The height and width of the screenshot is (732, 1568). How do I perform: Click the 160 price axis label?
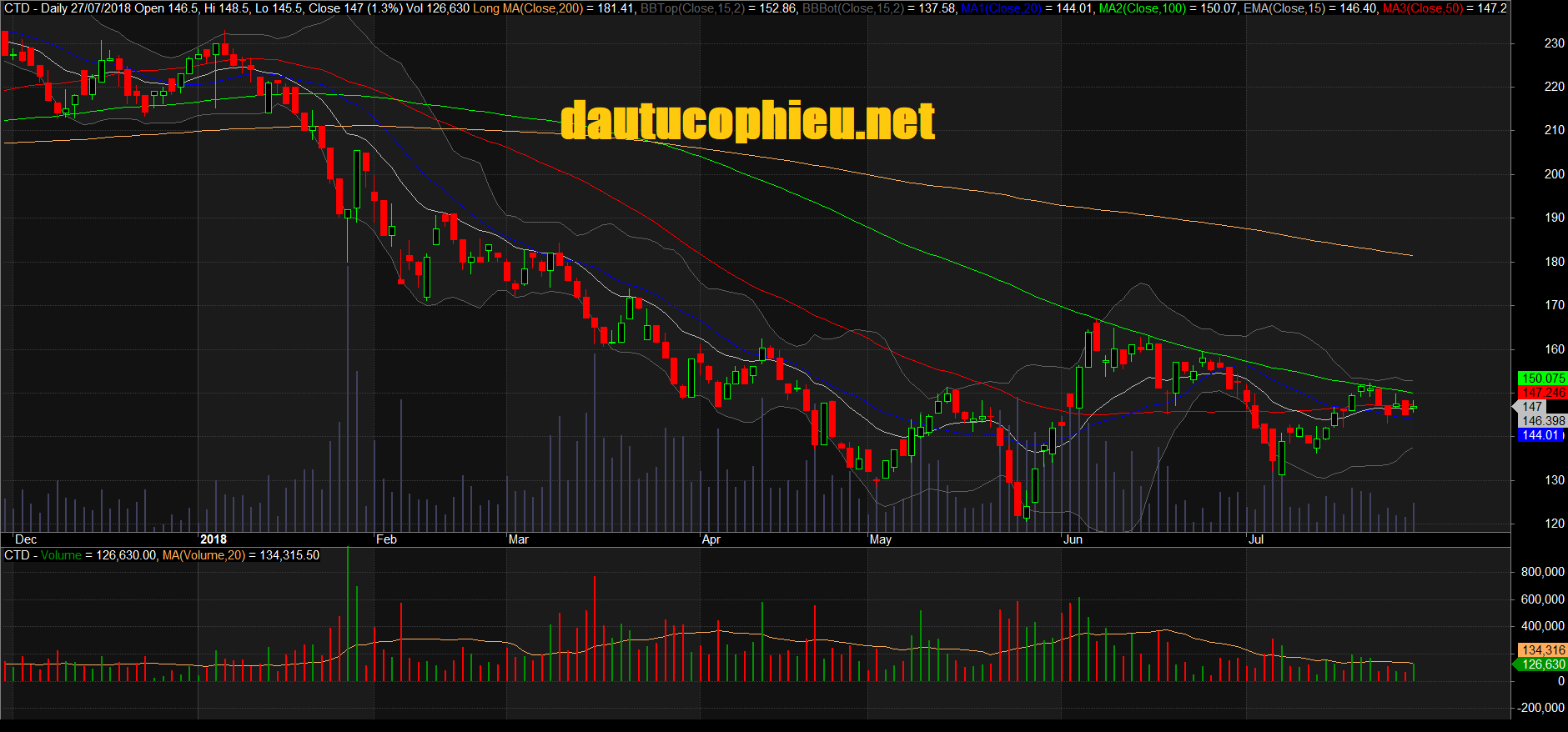click(x=1555, y=348)
